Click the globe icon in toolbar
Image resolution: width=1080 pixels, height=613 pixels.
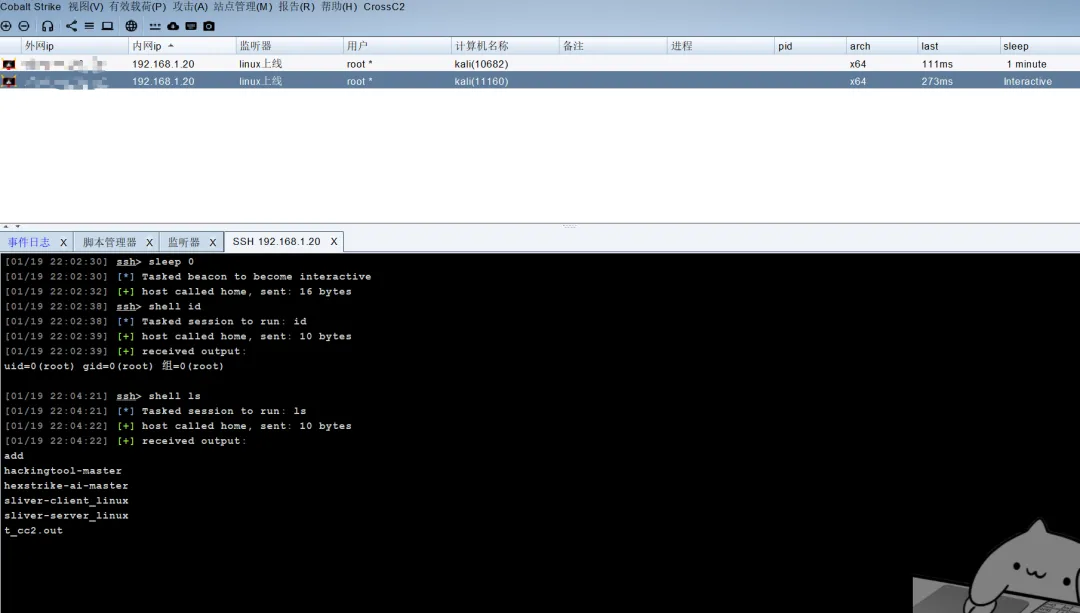(131, 26)
